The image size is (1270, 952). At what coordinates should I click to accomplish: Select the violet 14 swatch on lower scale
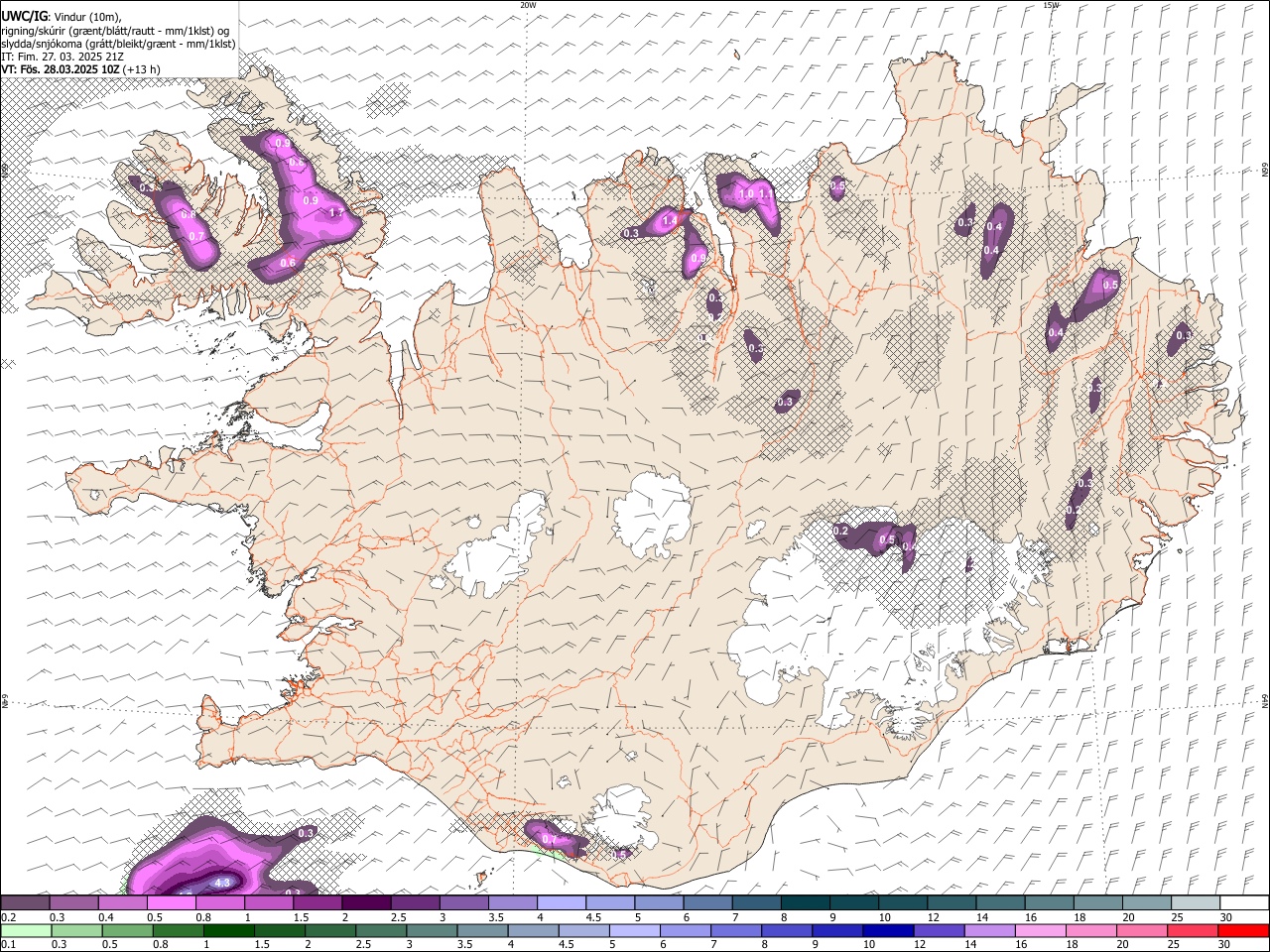[991, 930]
